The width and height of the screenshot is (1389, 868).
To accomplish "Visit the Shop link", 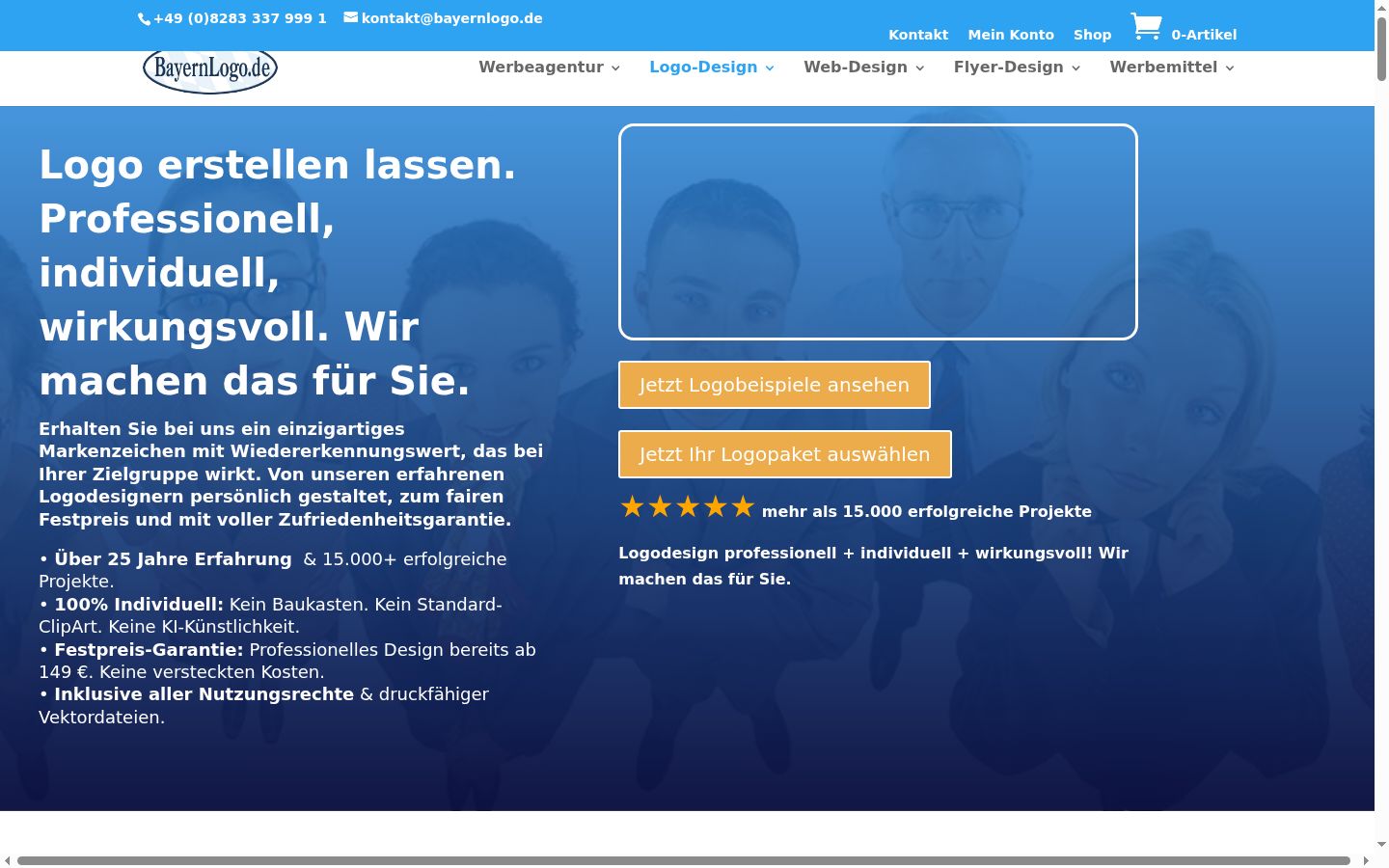I will point(1093,35).
